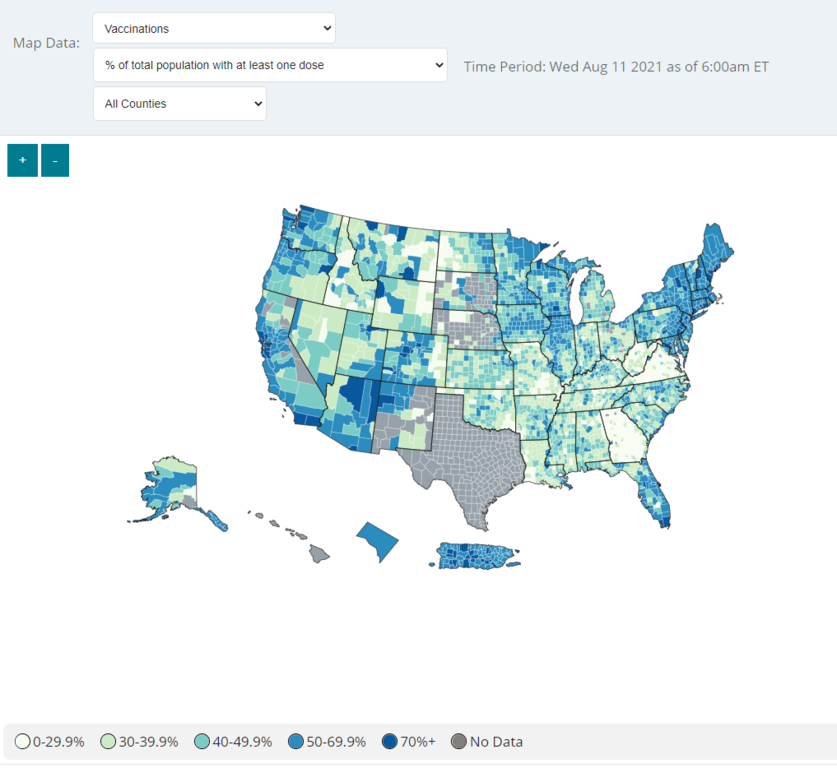Image resolution: width=837 pixels, height=768 pixels.
Task: Select the 50-69.9% legend swatch
Action: tap(297, 742)
